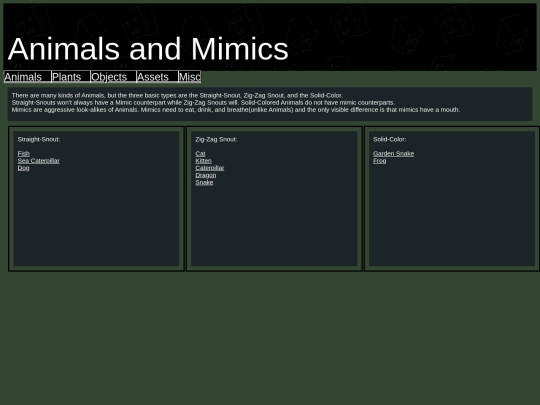Click the Animals and Mimics page title
The image size is (540, 405).
coord(148,49)
